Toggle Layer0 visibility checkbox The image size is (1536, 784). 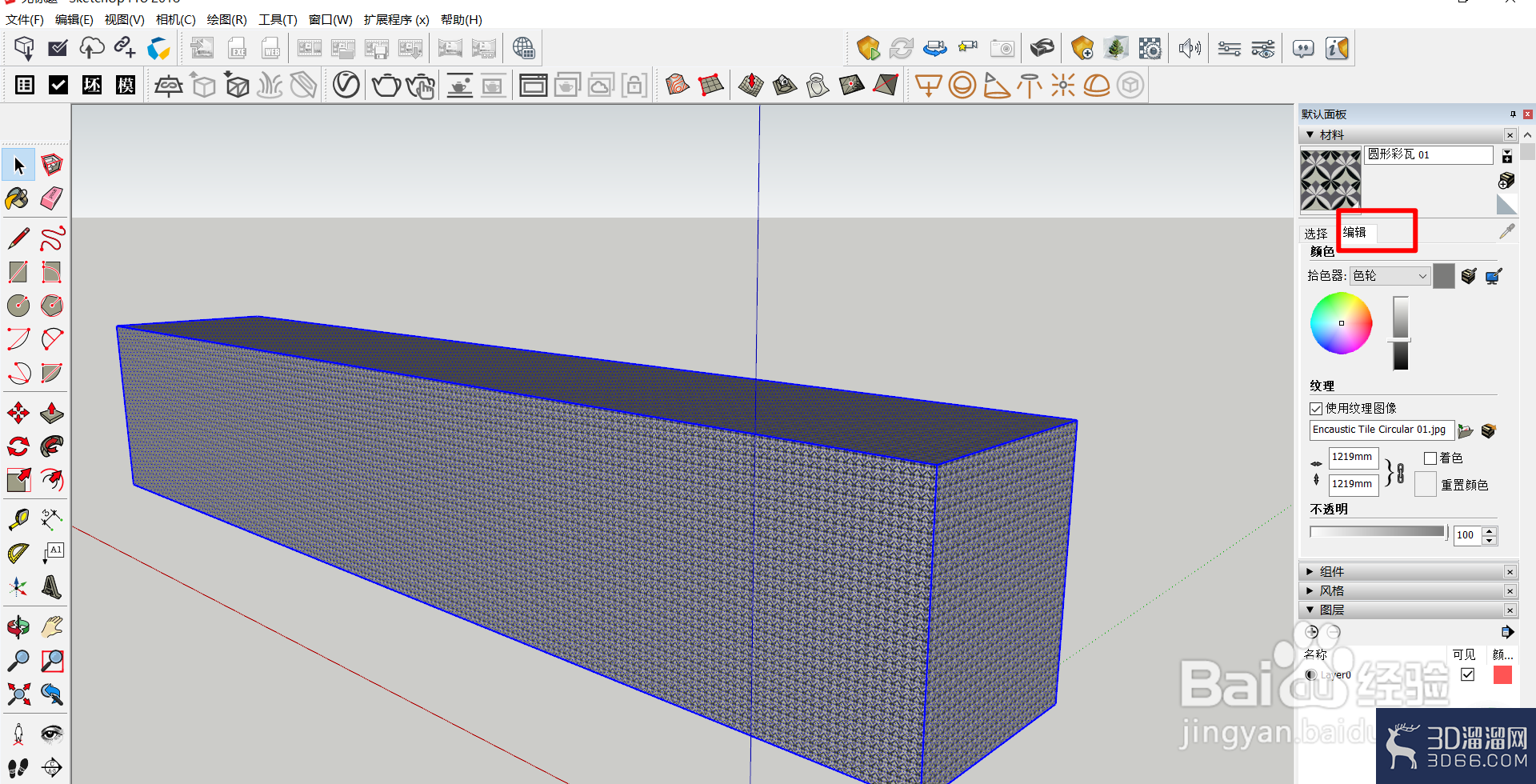pyautogui.click(x=1467, y=674)
